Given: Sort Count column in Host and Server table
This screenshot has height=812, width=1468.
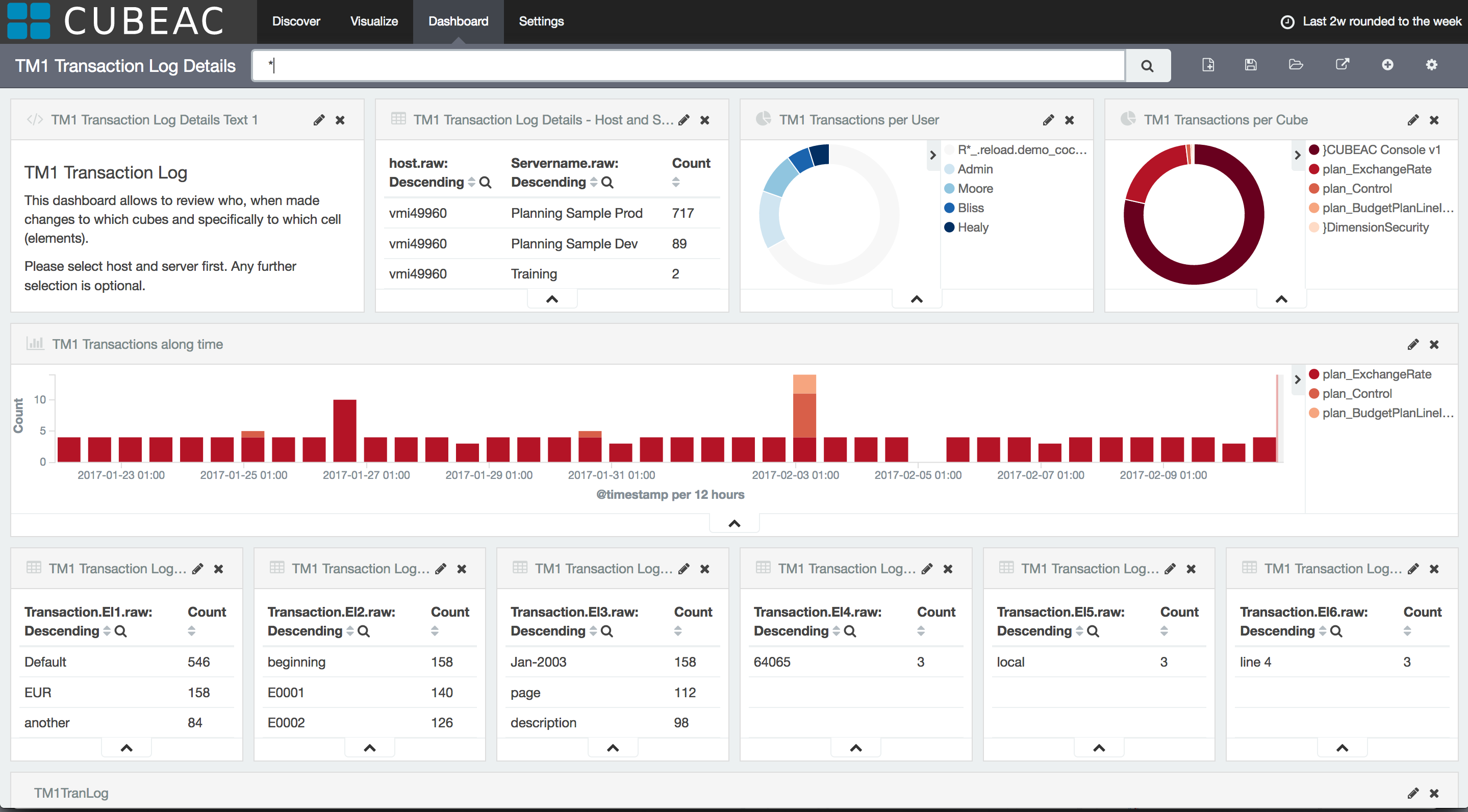Looking at the screenshot, I should pyautogui.click(x=676, y=183).
